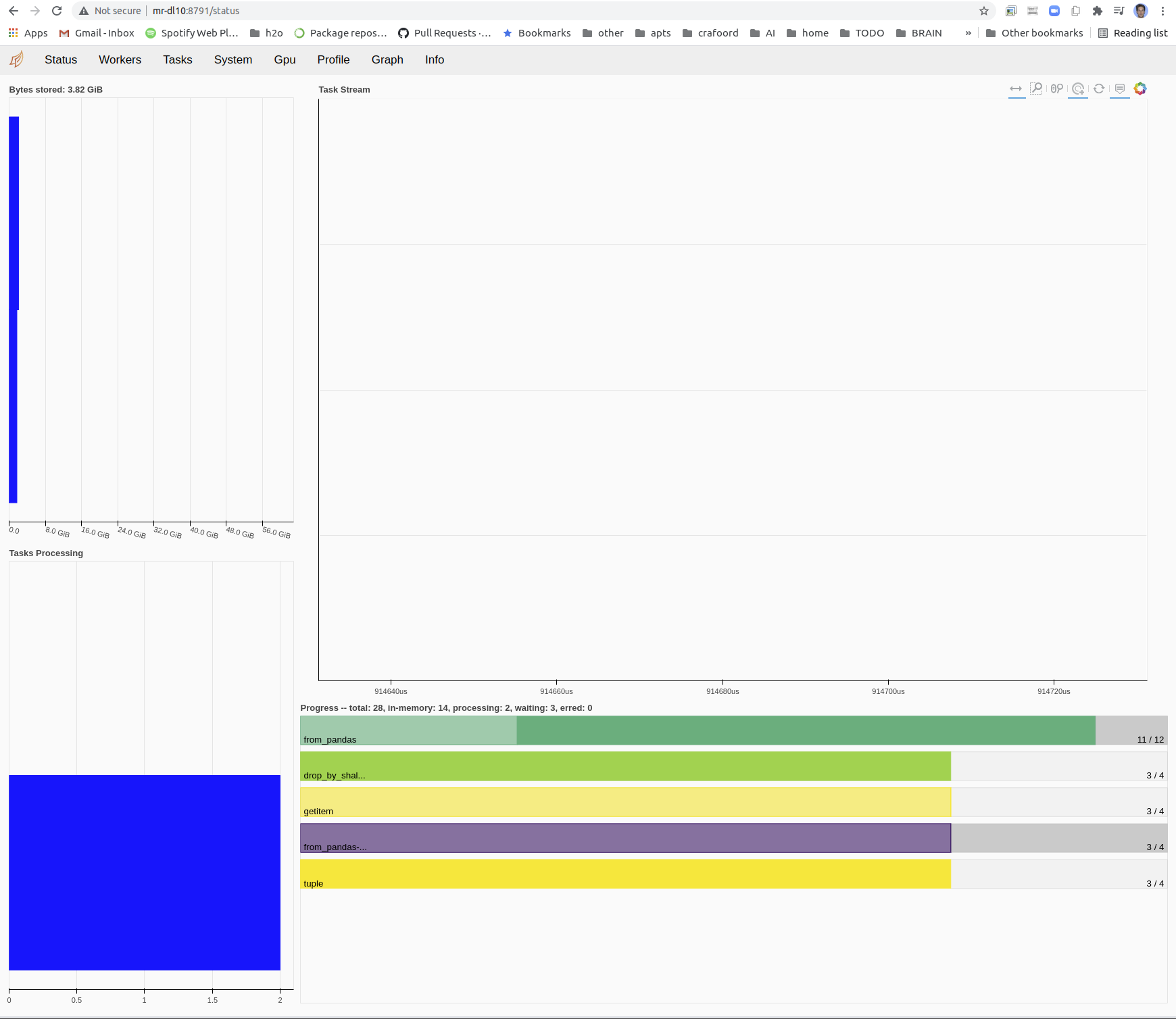Select the box zoom tool on Task Stream
The height and width of the screenshot is (1019, 1176).
pyautogui.click(x=1036, y=89)
